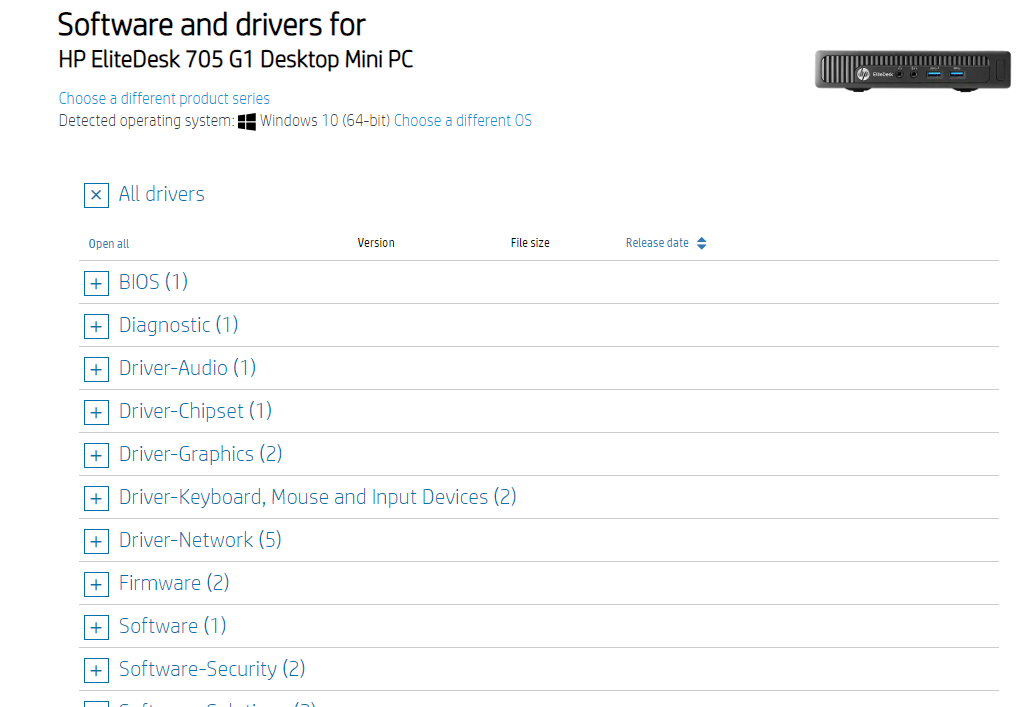Expand the Diagnostic (1) category

click(x=96, y=326)
